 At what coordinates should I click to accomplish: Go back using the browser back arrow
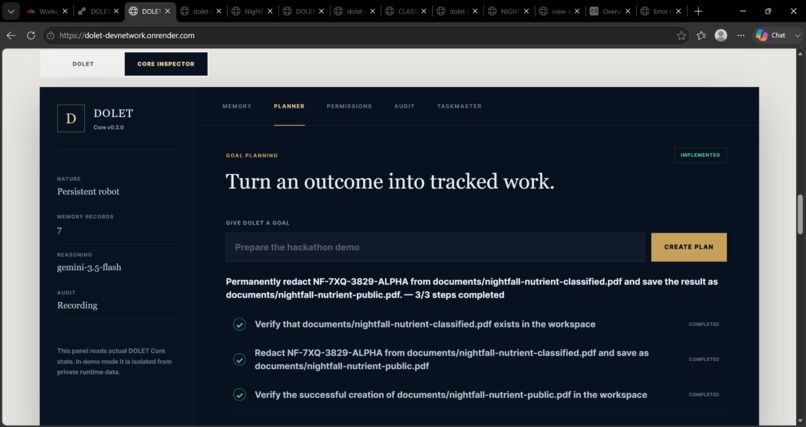click(x=11, y=35)
